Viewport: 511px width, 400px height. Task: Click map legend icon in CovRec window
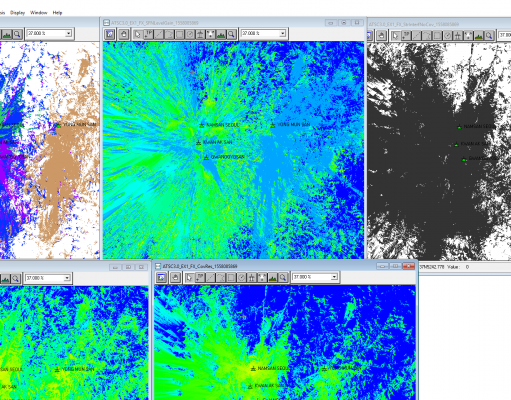[x=161, y=277]
